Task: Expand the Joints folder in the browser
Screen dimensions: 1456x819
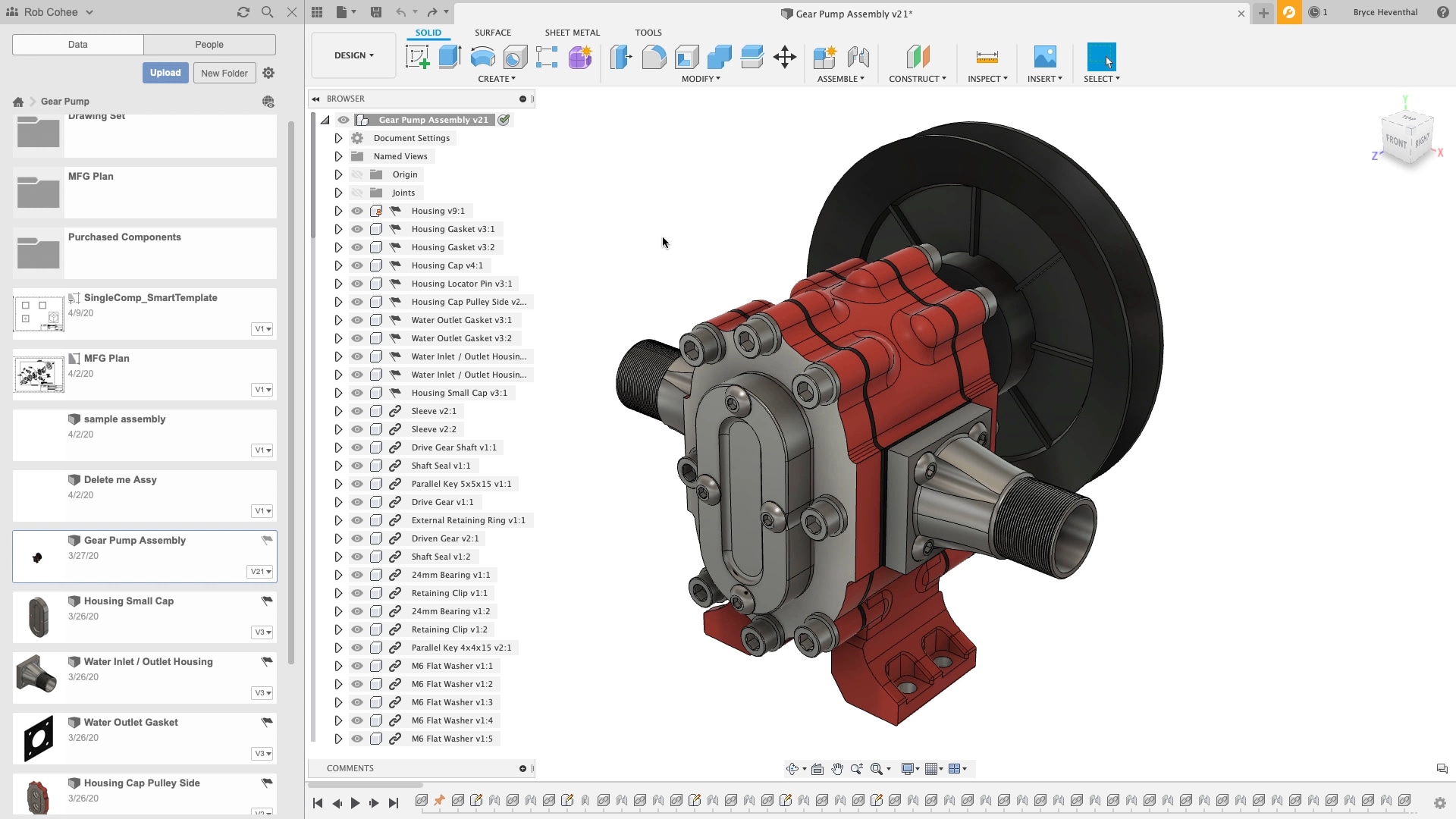Action: (338, 193)
